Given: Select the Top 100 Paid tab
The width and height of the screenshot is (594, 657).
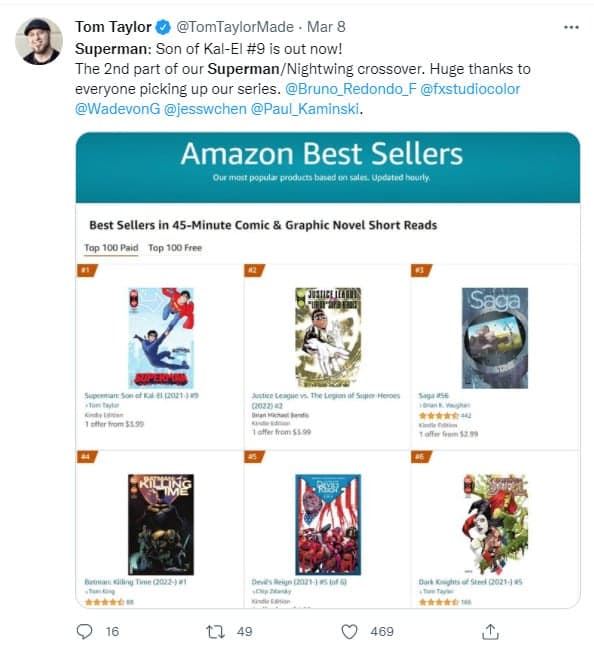Looking at the screenshot, I should 111,248.
